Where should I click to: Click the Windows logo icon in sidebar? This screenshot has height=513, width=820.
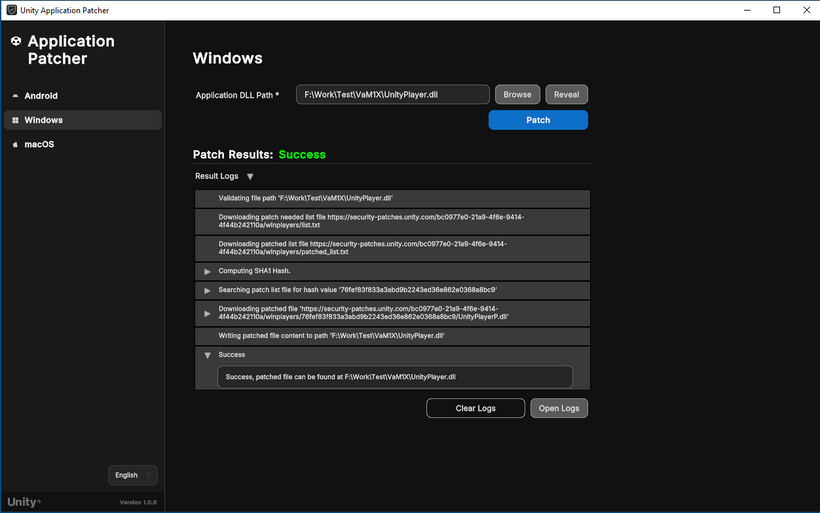15,120
